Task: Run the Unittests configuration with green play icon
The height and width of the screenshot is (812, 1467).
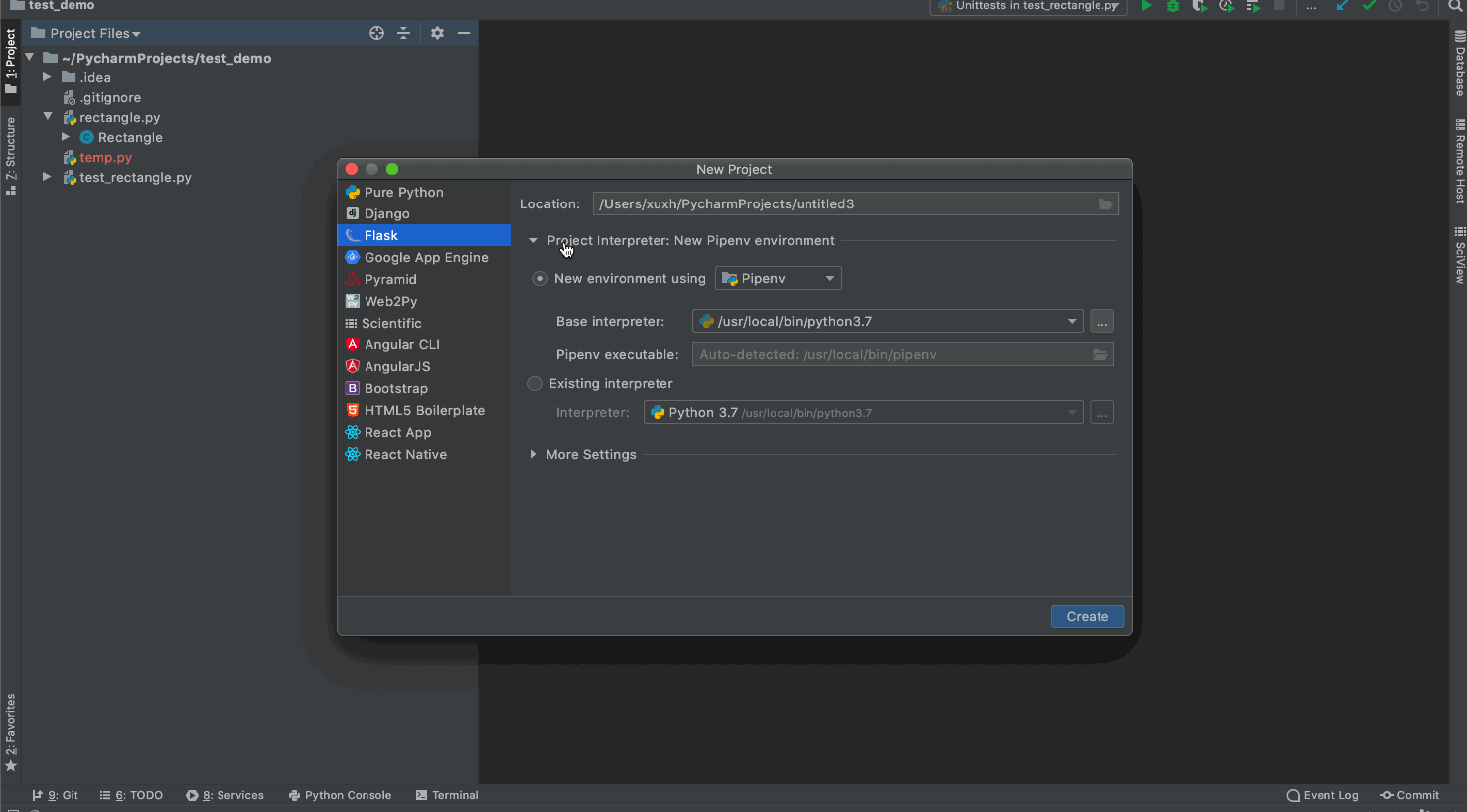Action: click(1147, 6)
